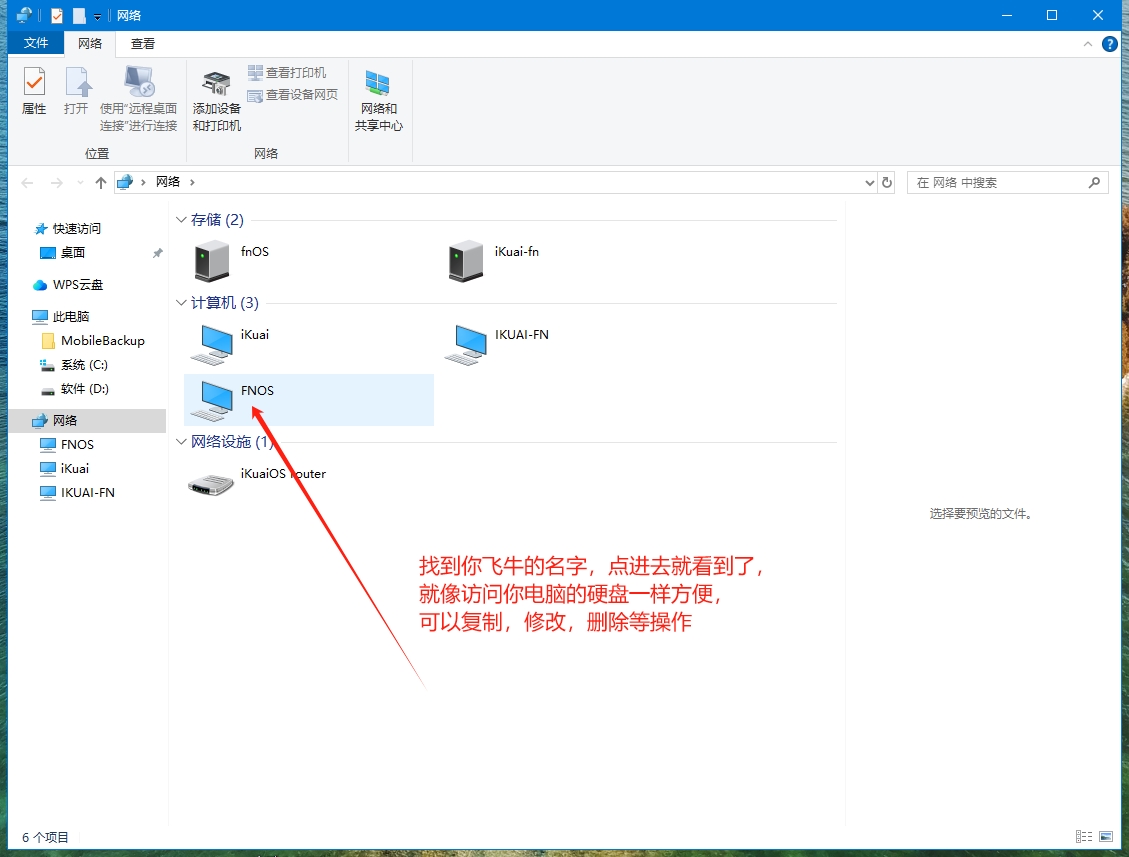Connect with Remote Desktop Connection icon

pos(138,99)
